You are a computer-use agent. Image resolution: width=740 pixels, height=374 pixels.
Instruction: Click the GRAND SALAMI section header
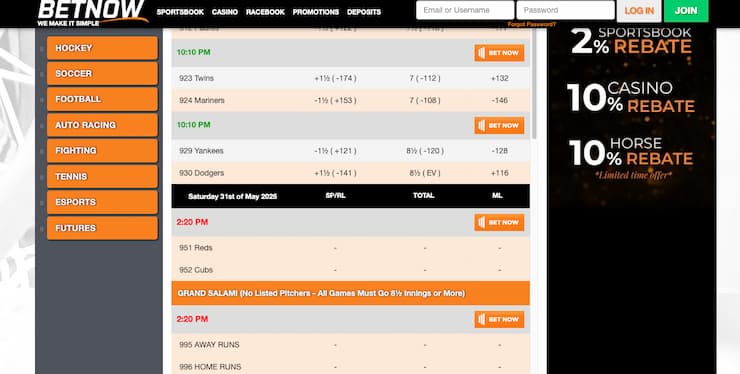click(350, 293)
